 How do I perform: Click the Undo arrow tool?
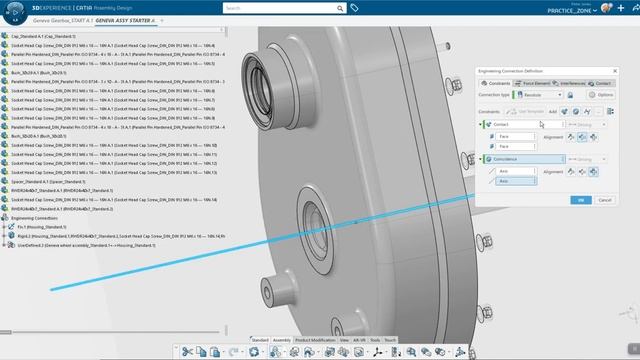coord(233,352)
